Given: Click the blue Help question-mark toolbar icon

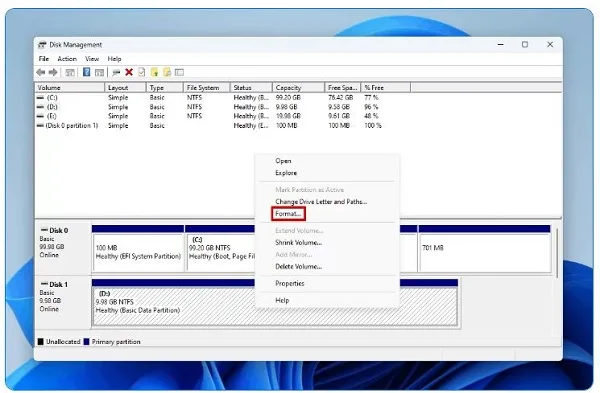Looking at the screenshot, I should point(86,72).
